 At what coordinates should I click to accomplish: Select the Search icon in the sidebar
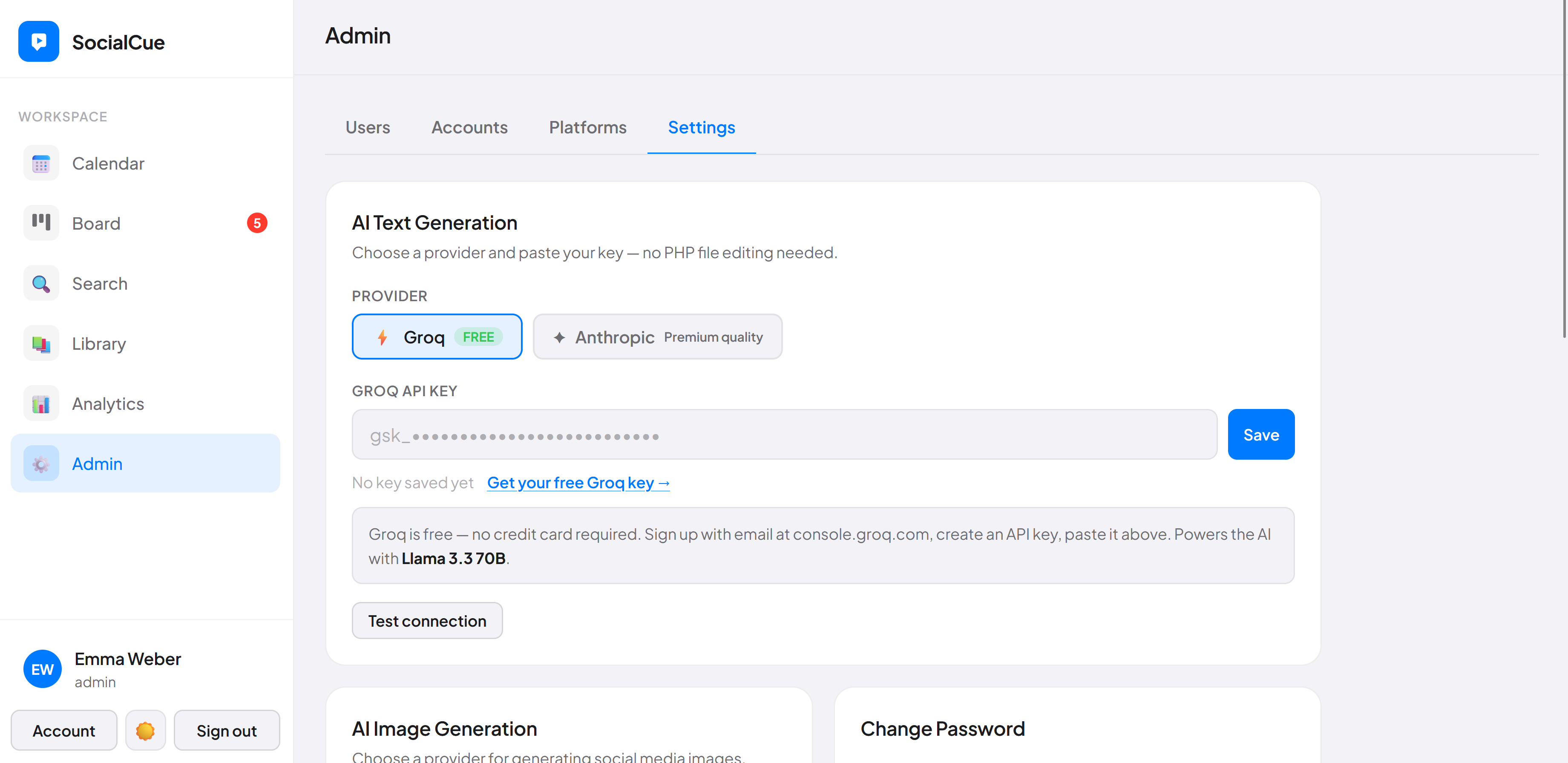point(40,283)
